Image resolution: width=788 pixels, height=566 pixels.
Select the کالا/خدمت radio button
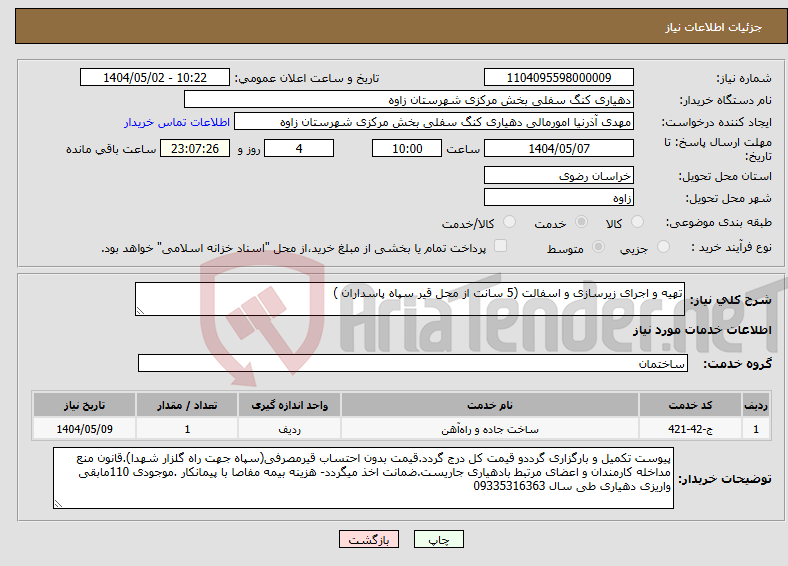[x=509, y=222]
